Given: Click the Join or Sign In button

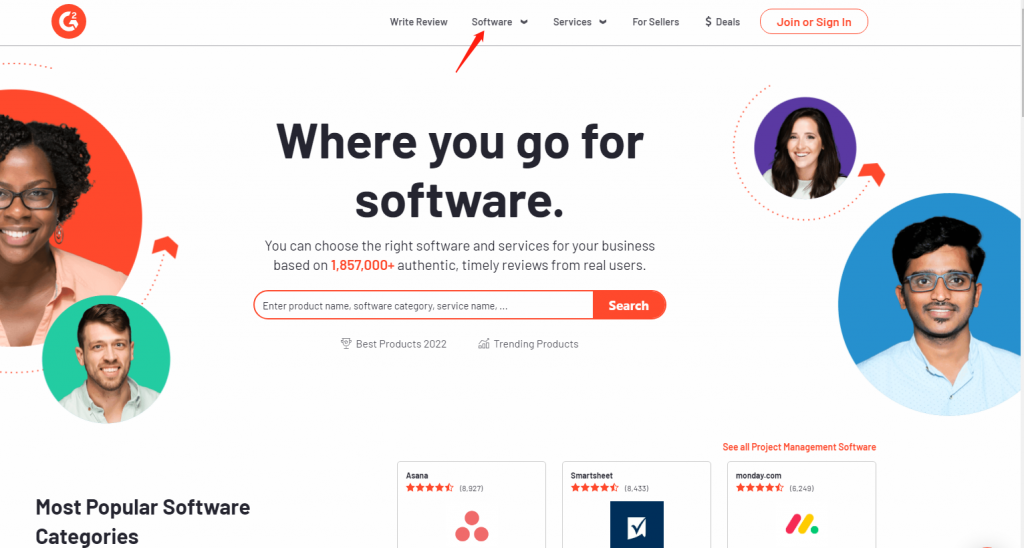Looking at the screenshot, I should [814, 22].
